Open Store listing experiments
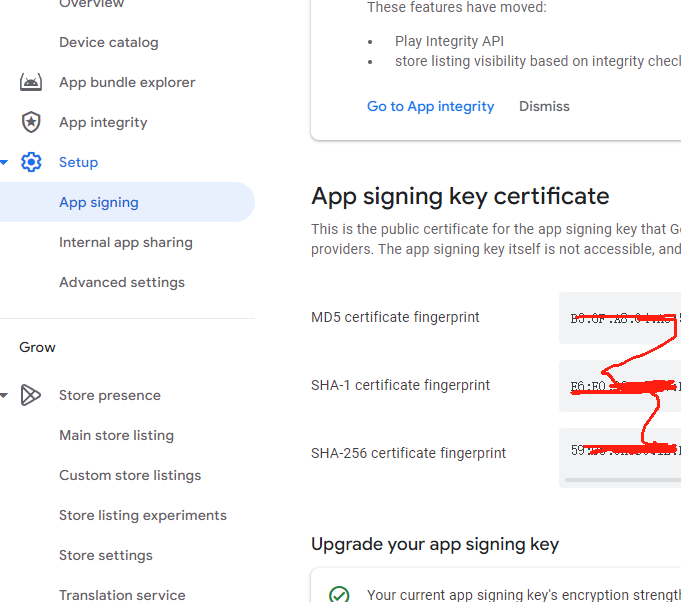681x602 pixels. coord(143,515)
